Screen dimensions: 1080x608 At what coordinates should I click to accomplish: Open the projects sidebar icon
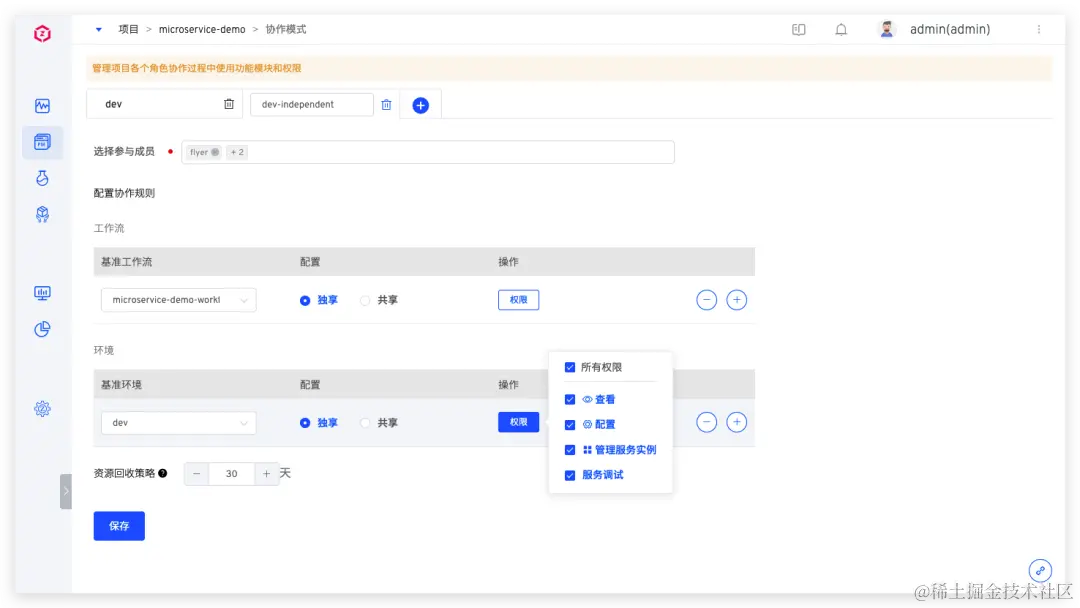[42, 142]
